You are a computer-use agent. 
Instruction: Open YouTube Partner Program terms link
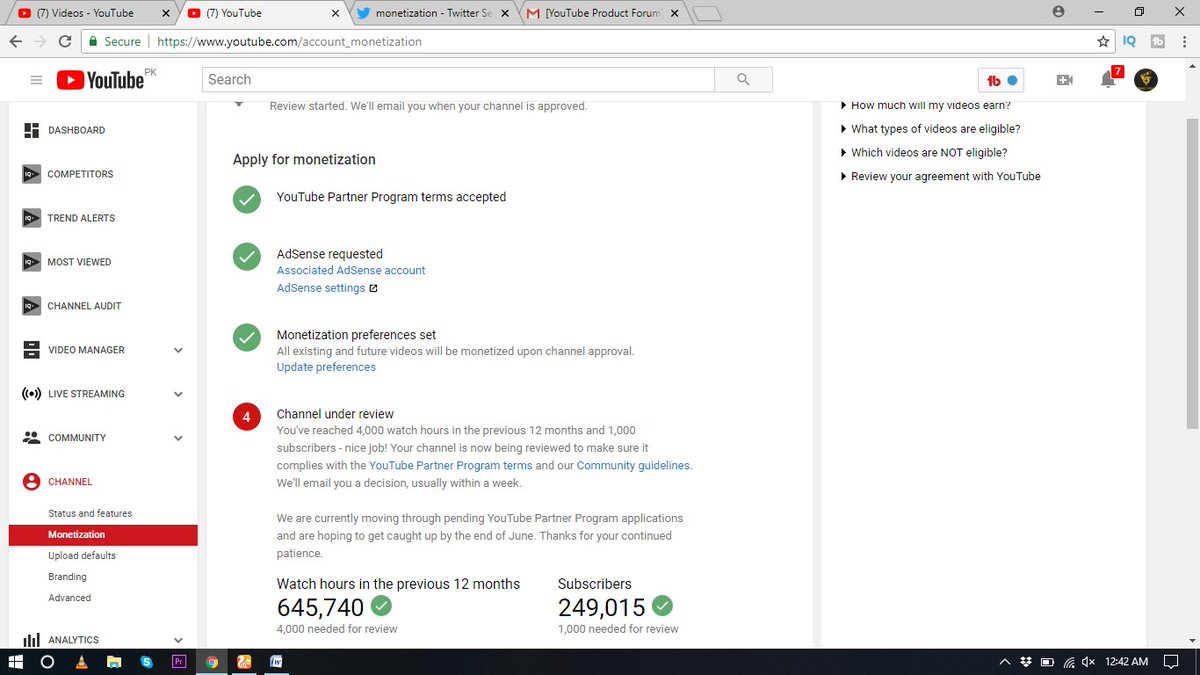point(450,466)
